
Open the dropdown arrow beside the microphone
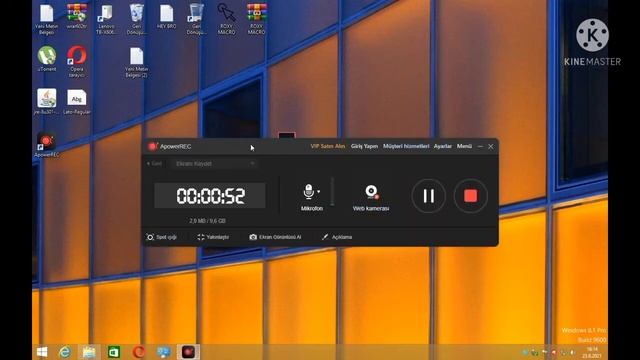point(318,191)
